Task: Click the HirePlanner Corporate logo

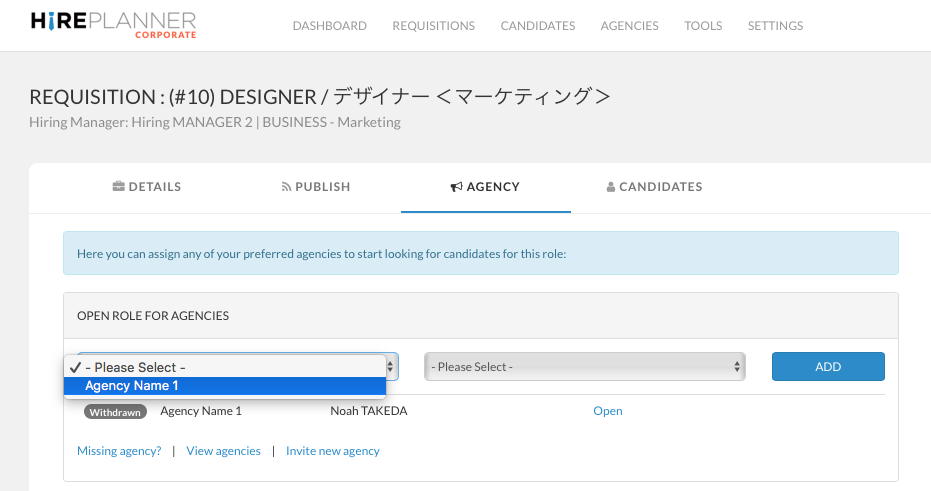Action: tap(113, 25)
